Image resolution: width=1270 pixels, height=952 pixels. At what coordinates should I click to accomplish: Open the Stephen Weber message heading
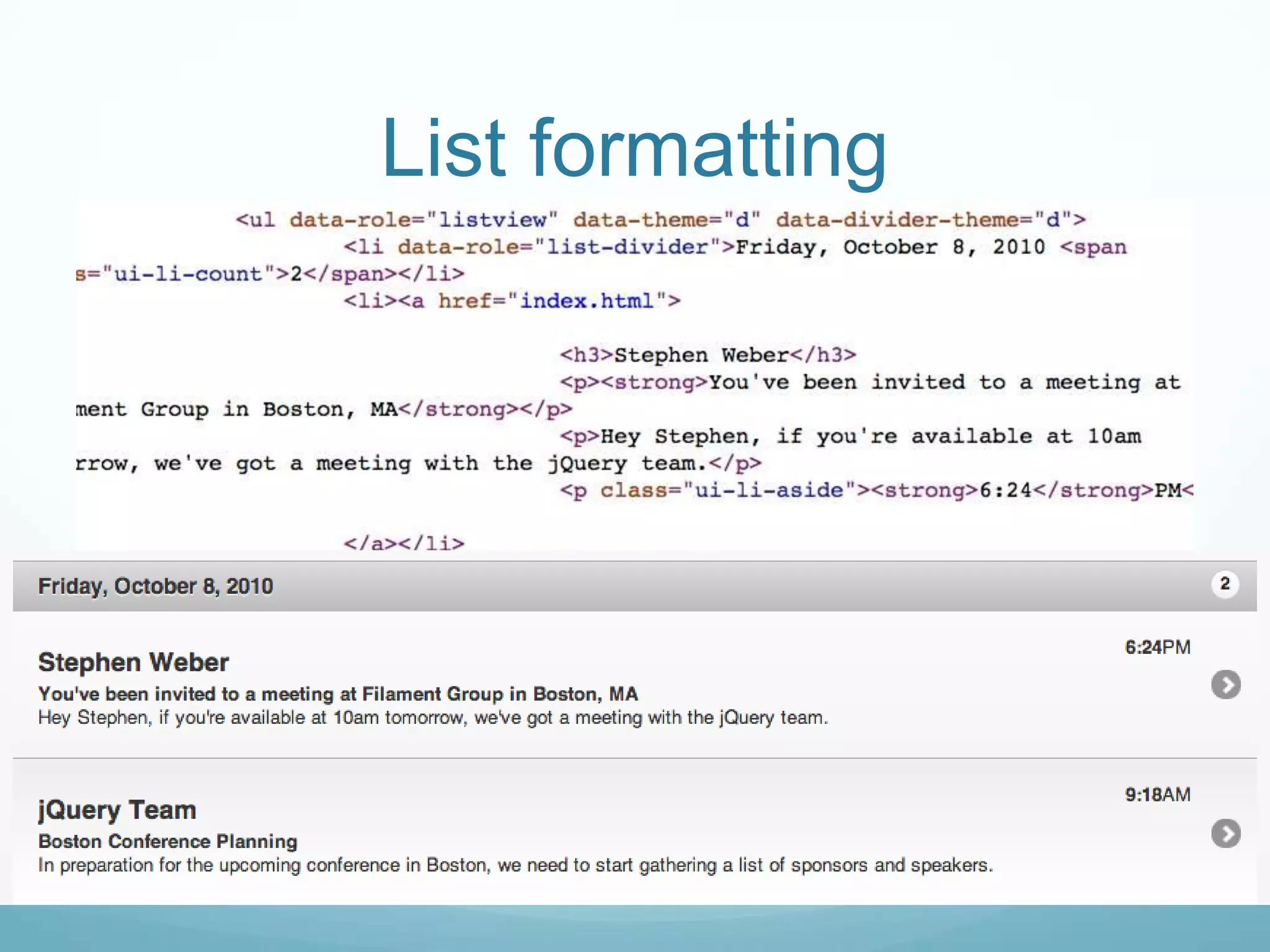tap(133, 662)
